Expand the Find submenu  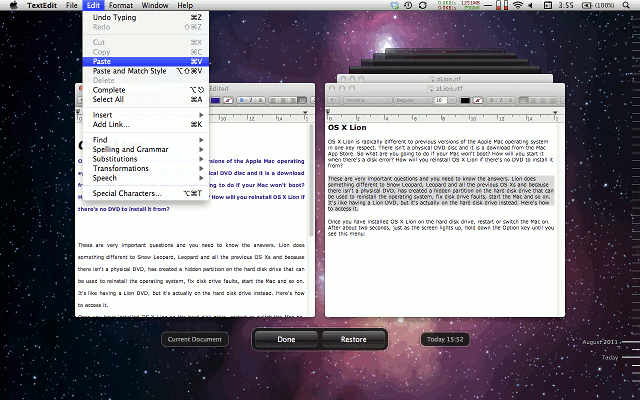point(146,140)
